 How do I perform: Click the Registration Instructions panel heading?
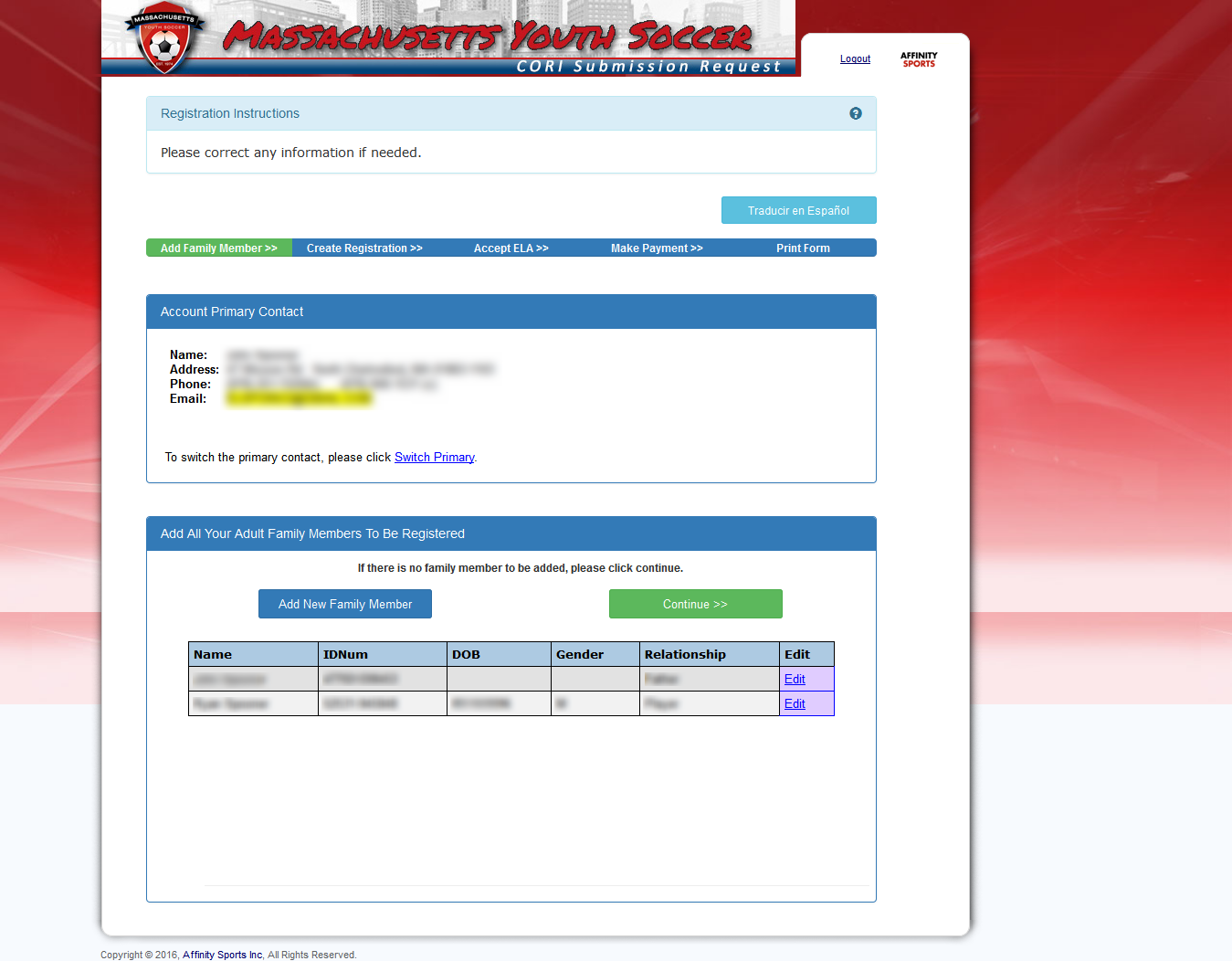511,113
